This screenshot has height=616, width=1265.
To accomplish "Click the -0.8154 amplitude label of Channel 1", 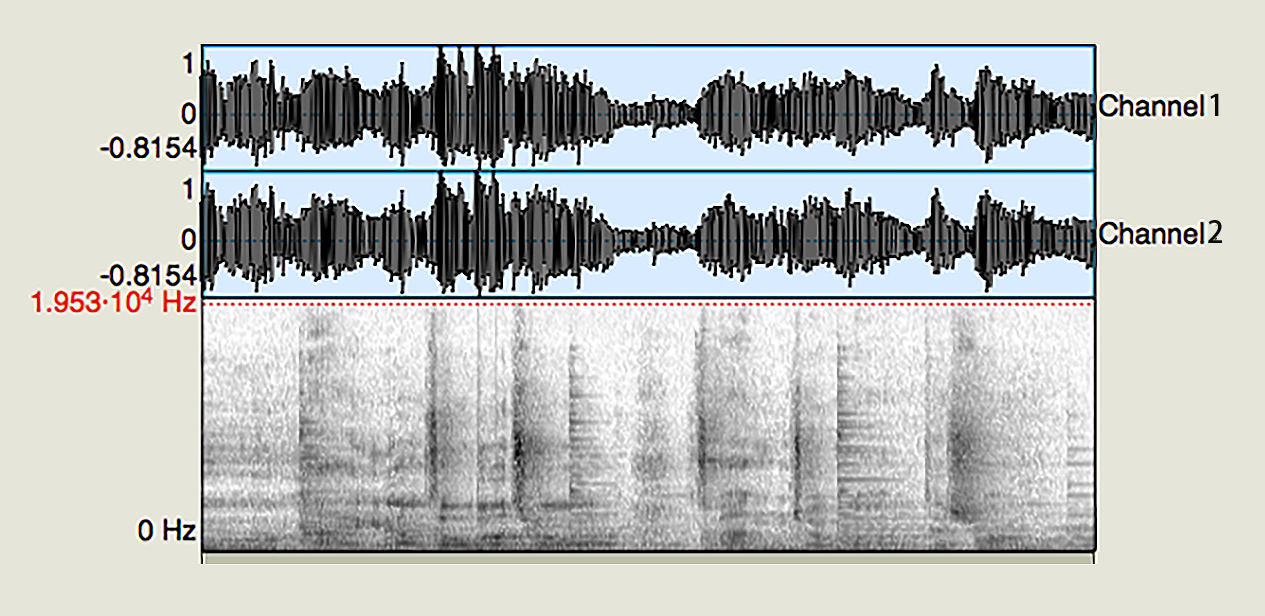I will (x=148, y=149).
